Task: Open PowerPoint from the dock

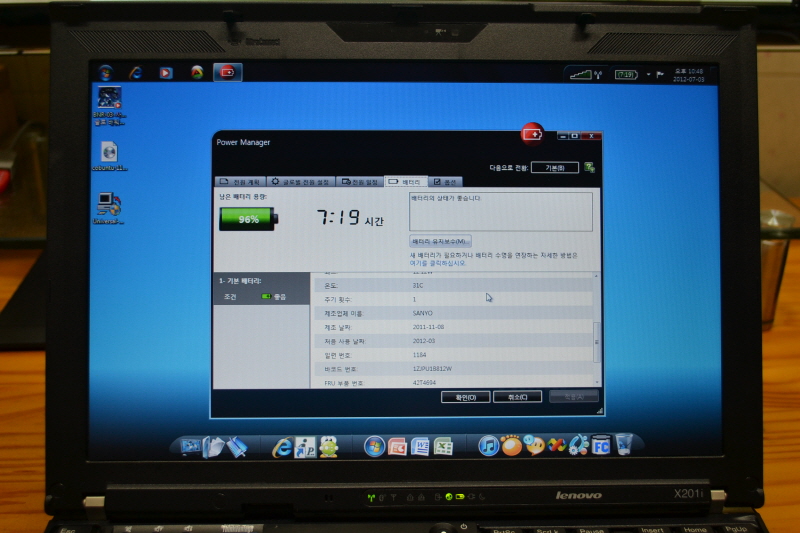Action: pyautogui.click(x=397, y=446)
